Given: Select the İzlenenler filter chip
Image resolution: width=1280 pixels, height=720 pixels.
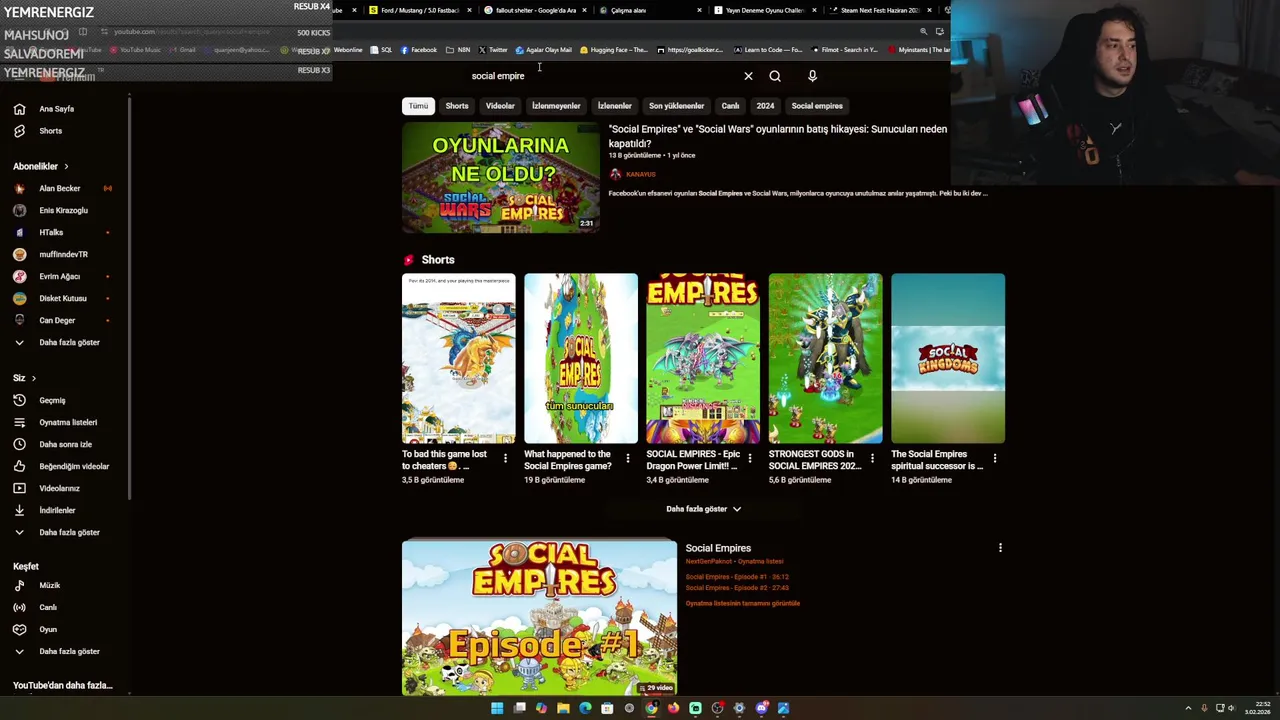Looking at the screenshot, I should pyautogui.click(x=615, y=106).
